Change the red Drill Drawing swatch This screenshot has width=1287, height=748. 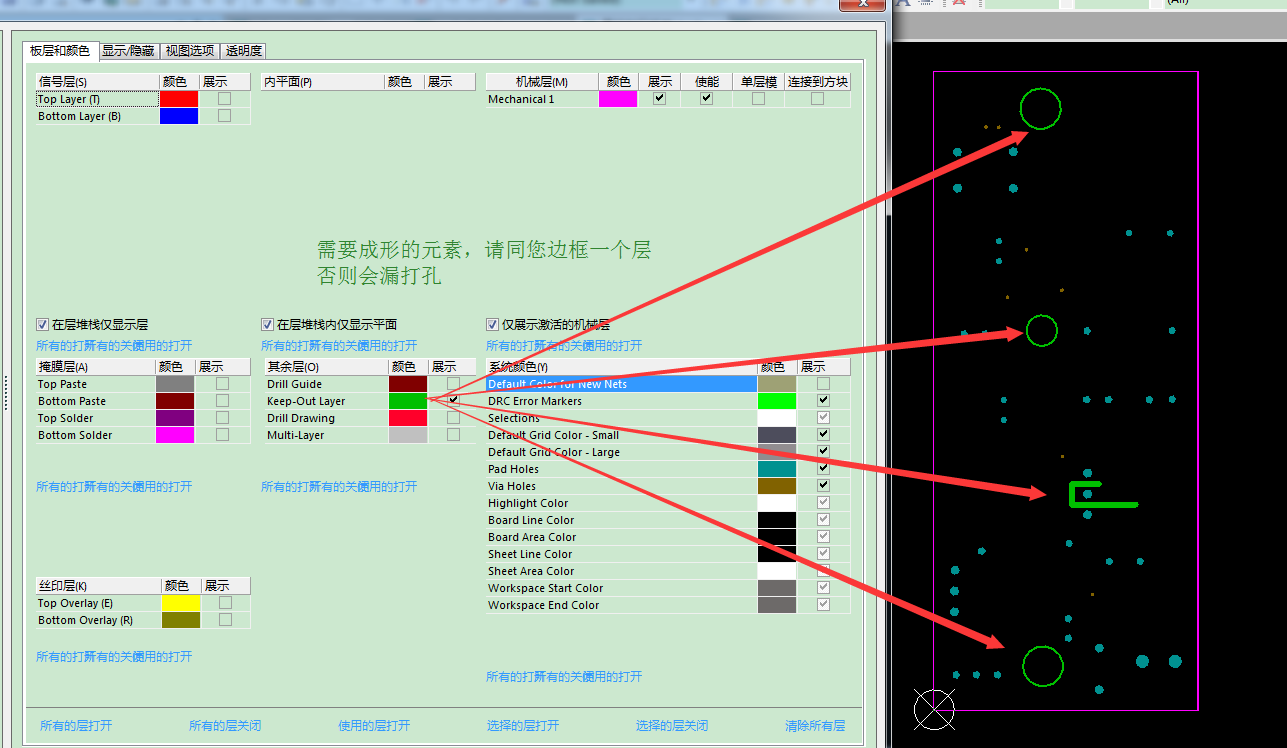tap(408, 418)
